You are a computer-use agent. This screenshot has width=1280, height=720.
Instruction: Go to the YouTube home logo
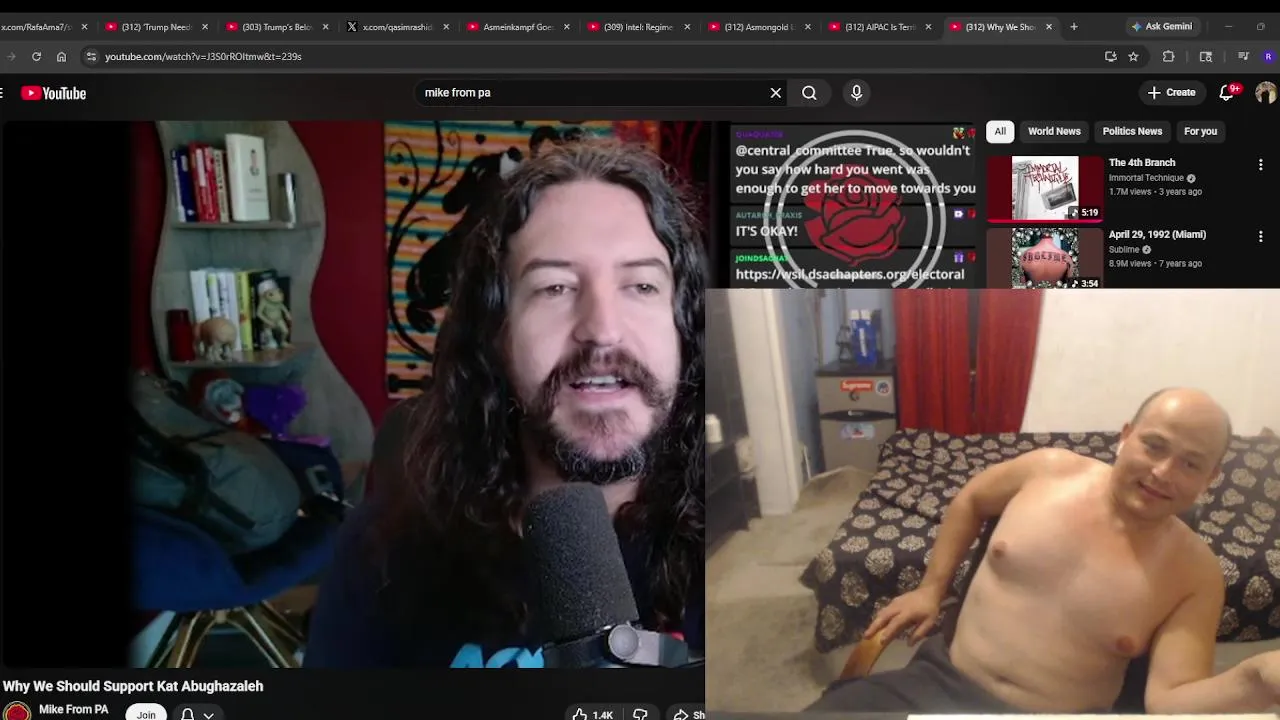click(x=53, y=93)
